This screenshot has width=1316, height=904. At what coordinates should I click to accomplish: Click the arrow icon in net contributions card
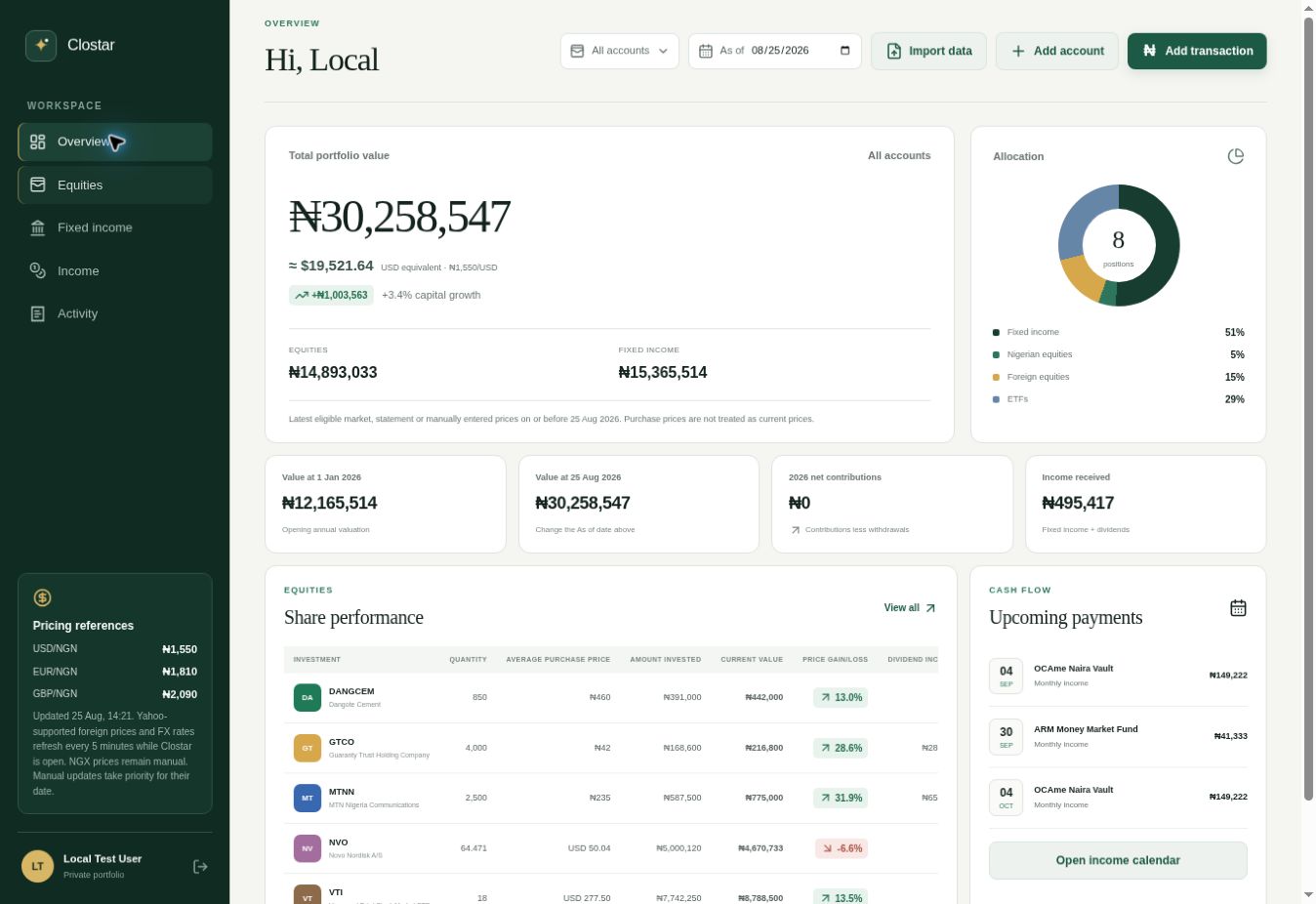tap(795, 530)
